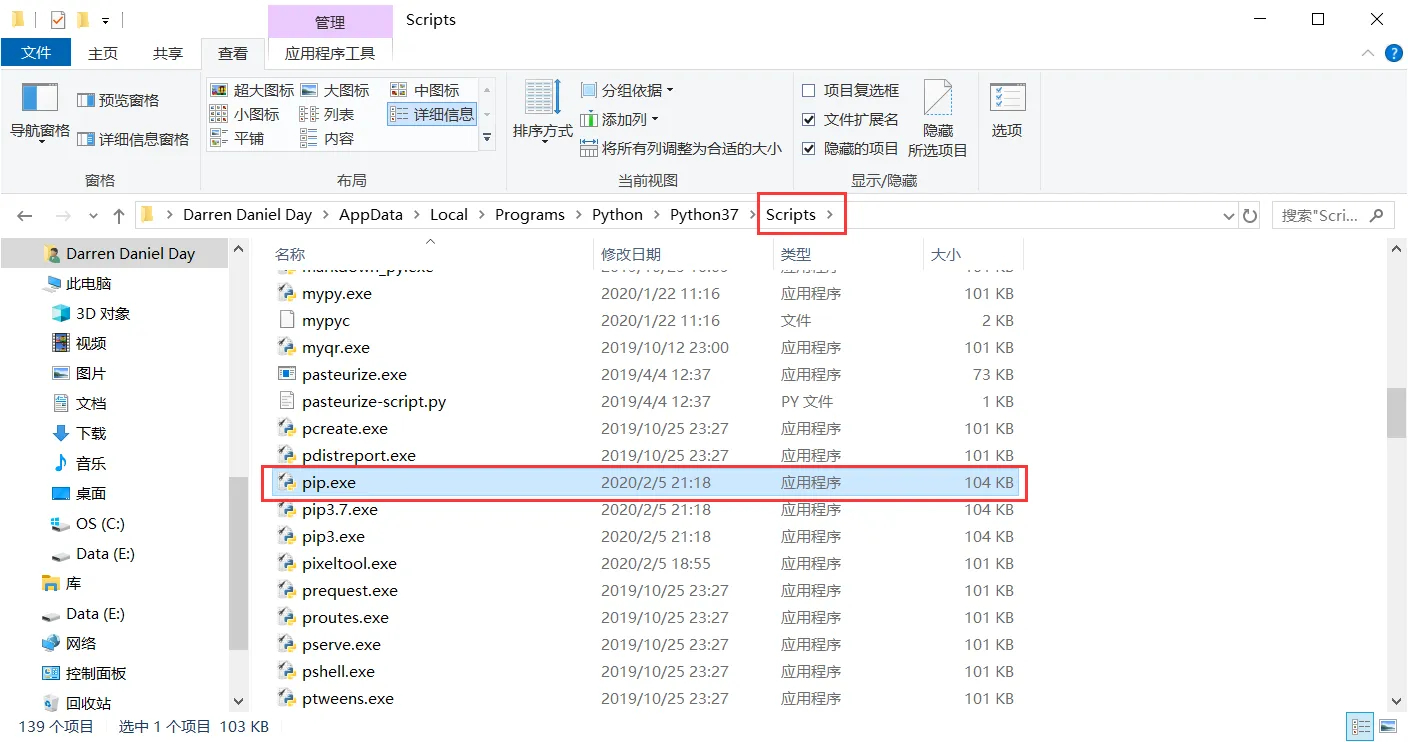Switch layout to 大图标
This screenshot has height=742, width=1408.
click(335, 90)
